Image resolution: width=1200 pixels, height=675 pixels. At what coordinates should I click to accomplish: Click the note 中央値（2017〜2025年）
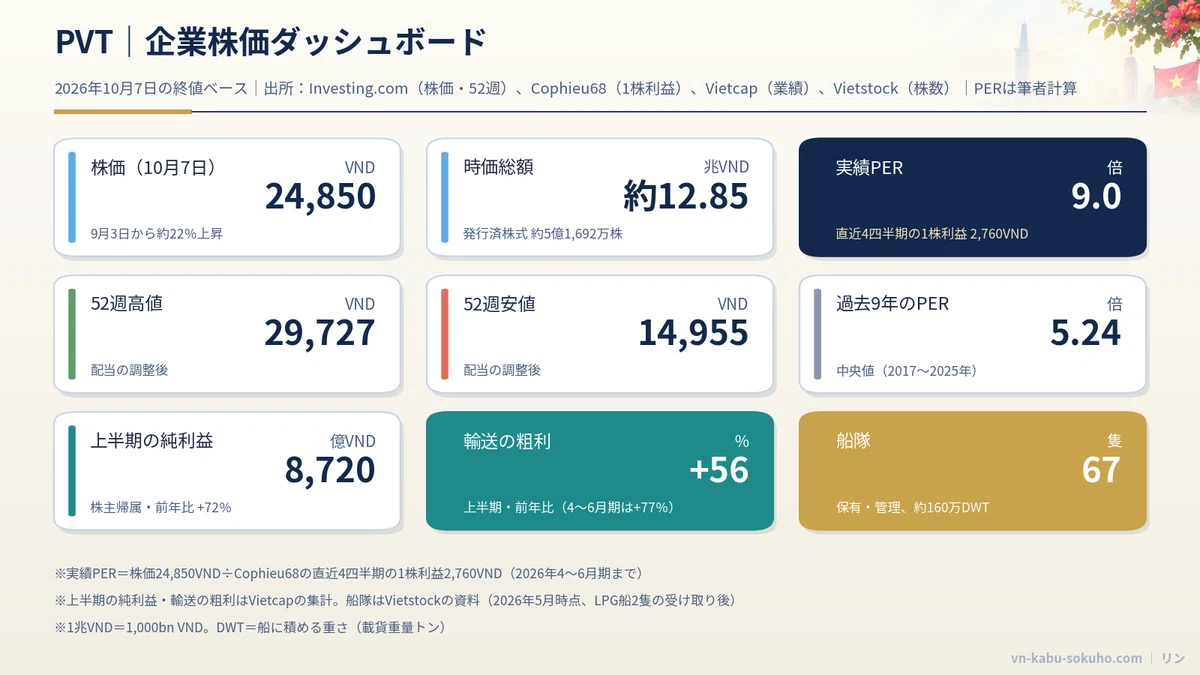[906, 371]
